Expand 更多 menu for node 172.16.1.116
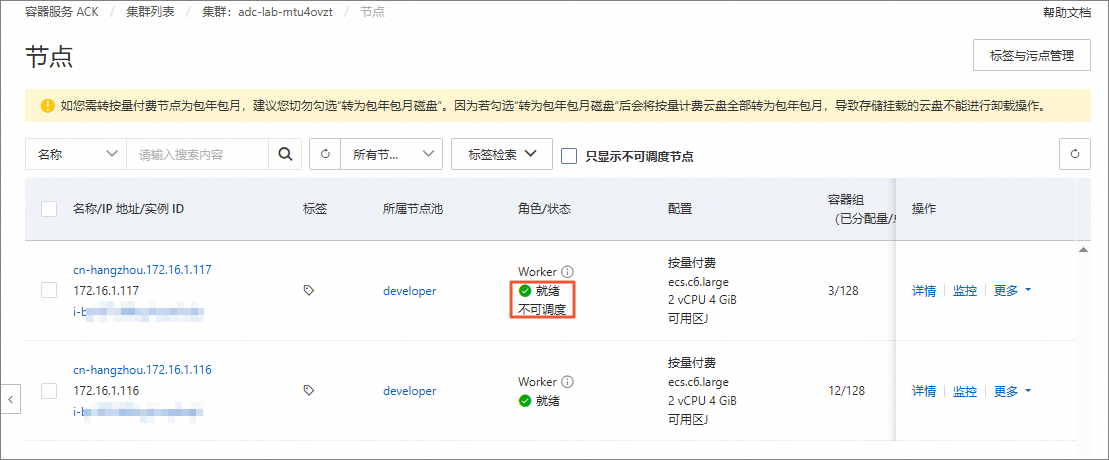 (x=1013, y=391)
